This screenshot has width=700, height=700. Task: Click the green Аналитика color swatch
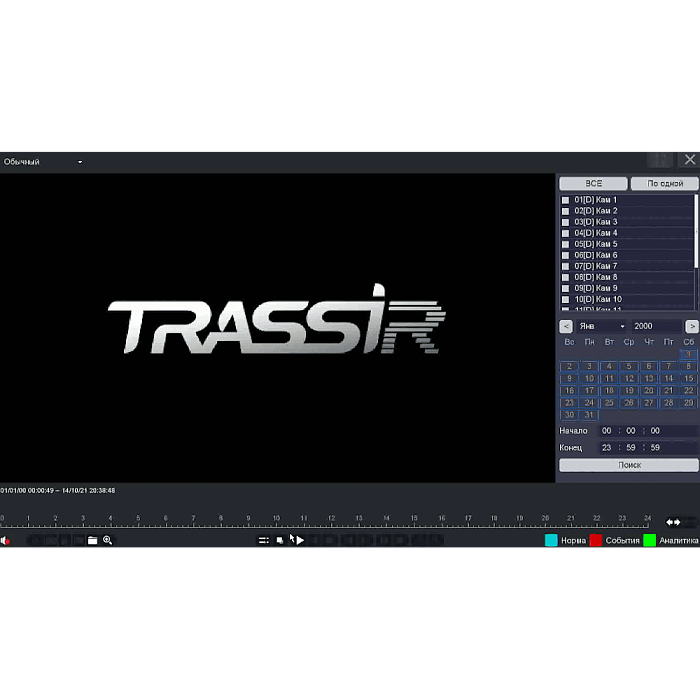point(650,540)
